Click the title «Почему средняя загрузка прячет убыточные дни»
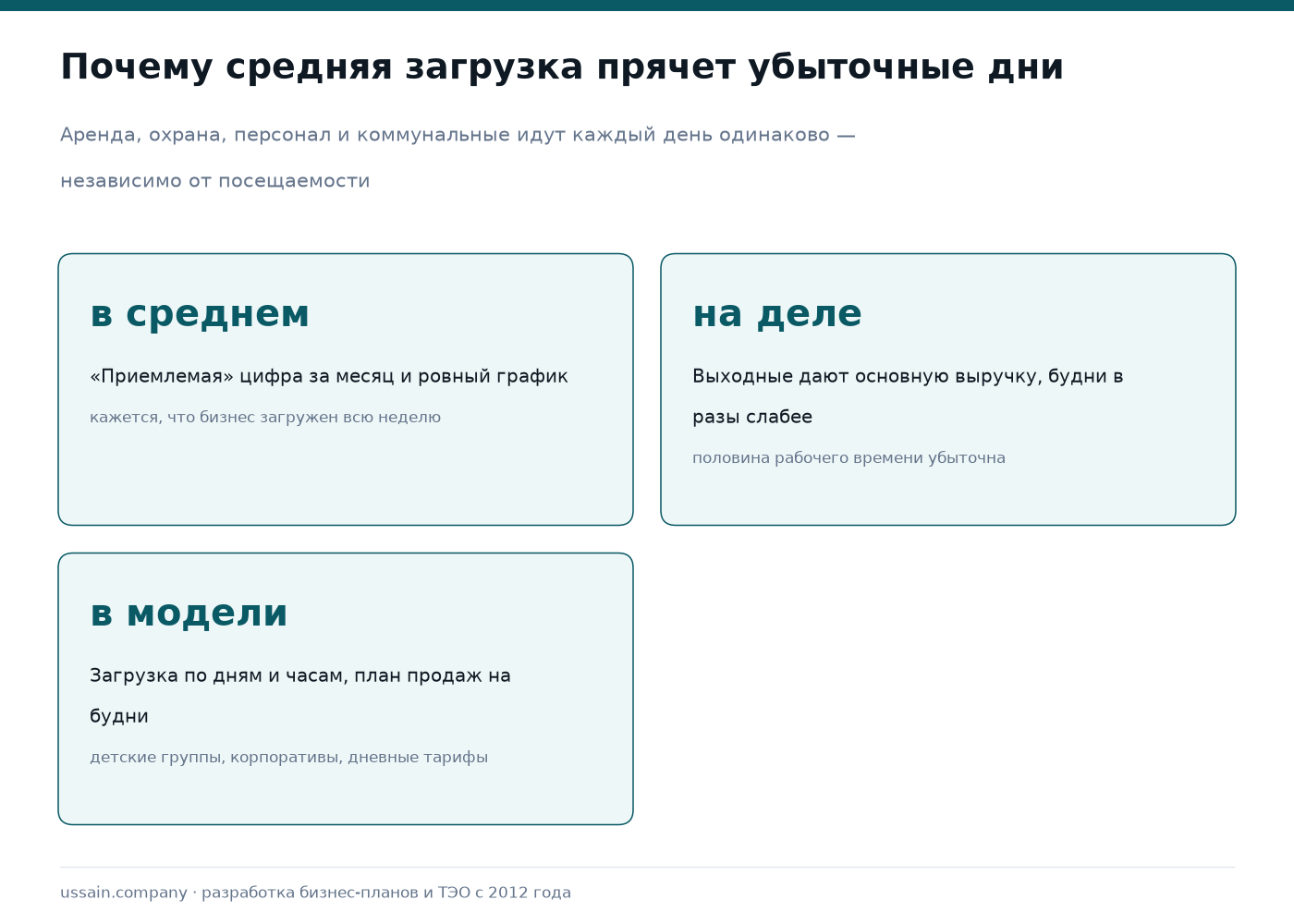This screenshot has height=924, width=1294. pos(562,67)
